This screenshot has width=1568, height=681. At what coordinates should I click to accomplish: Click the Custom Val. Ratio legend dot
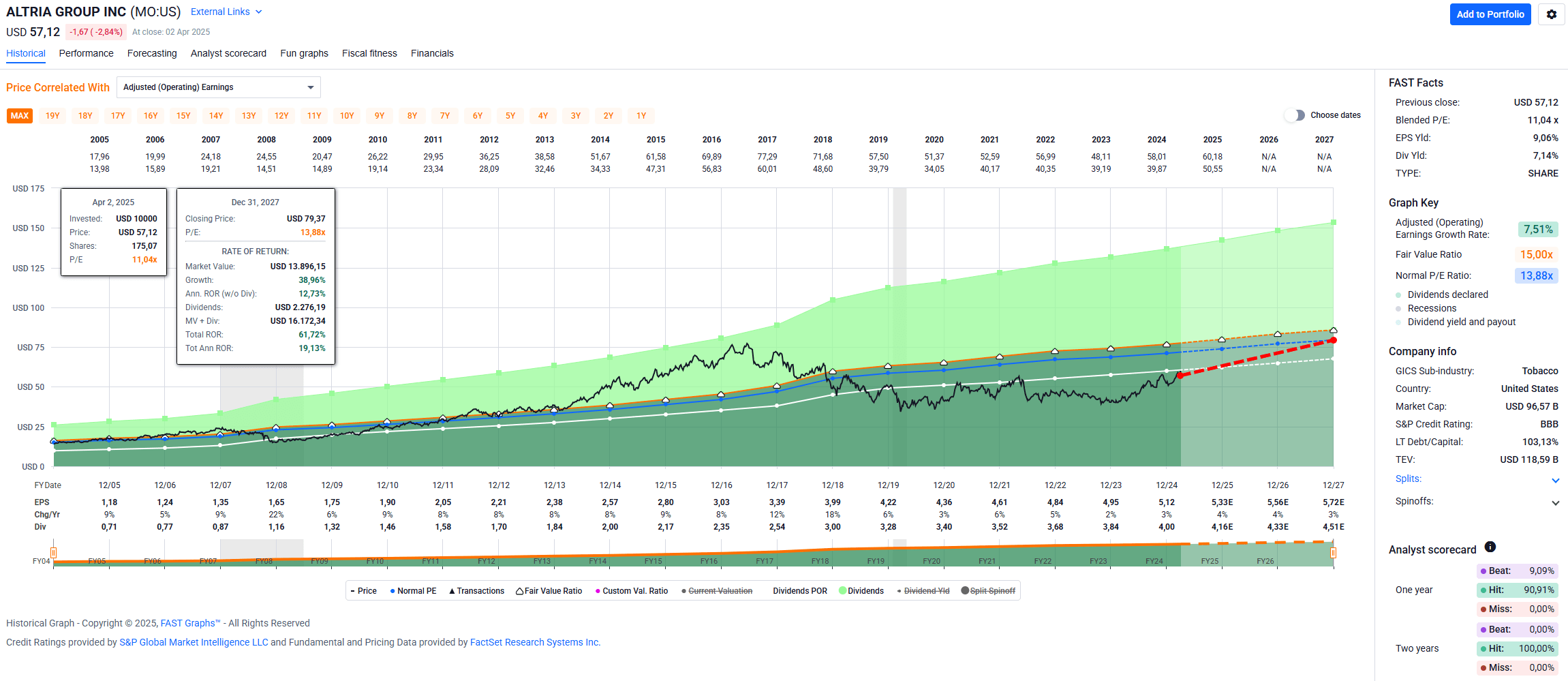(598, 591)
